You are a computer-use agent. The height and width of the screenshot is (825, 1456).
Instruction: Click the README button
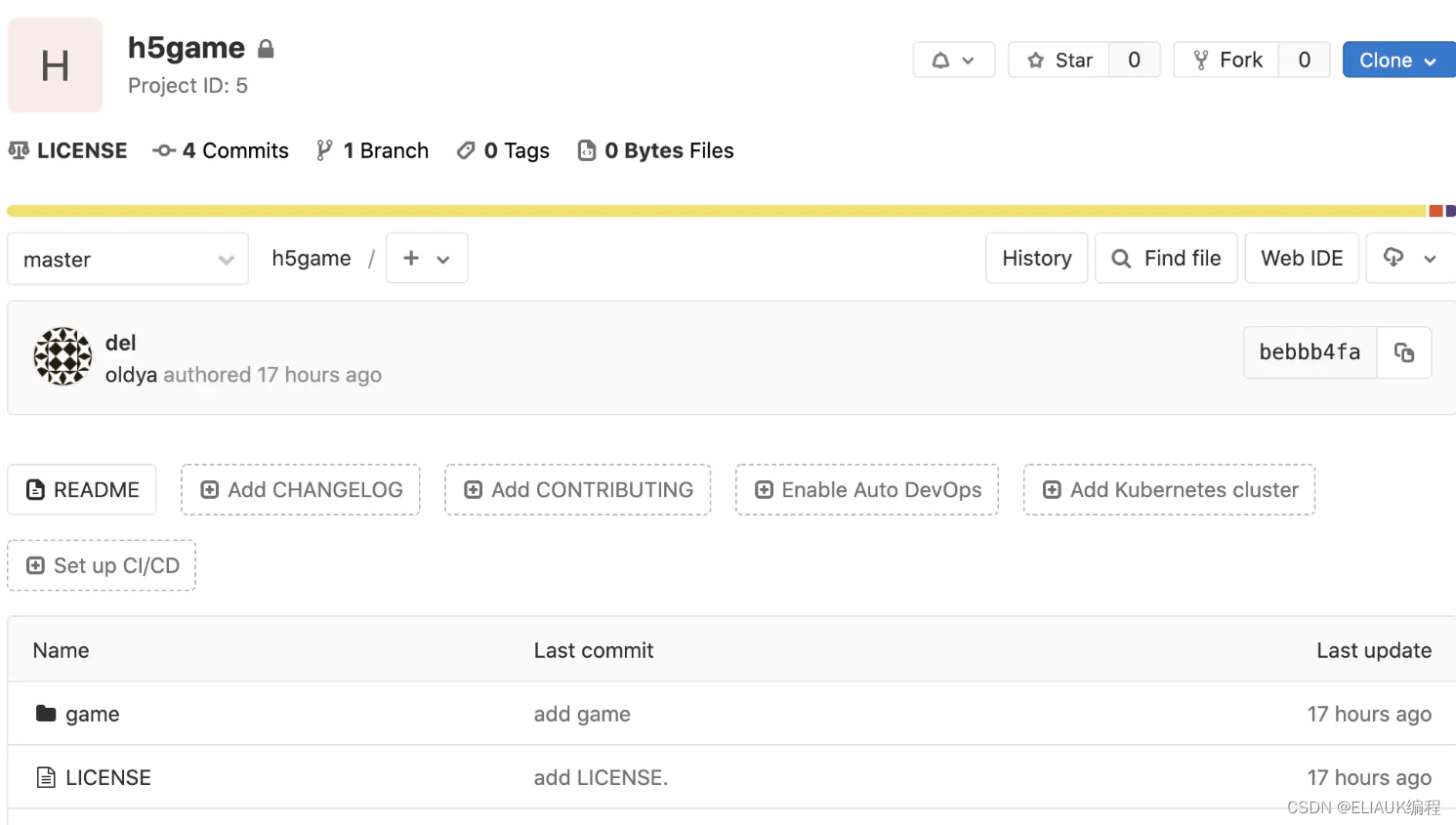point(82,490)
